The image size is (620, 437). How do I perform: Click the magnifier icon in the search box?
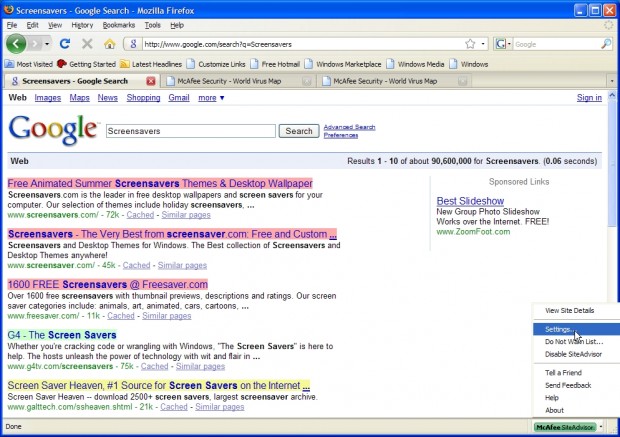tap(606, 44)
